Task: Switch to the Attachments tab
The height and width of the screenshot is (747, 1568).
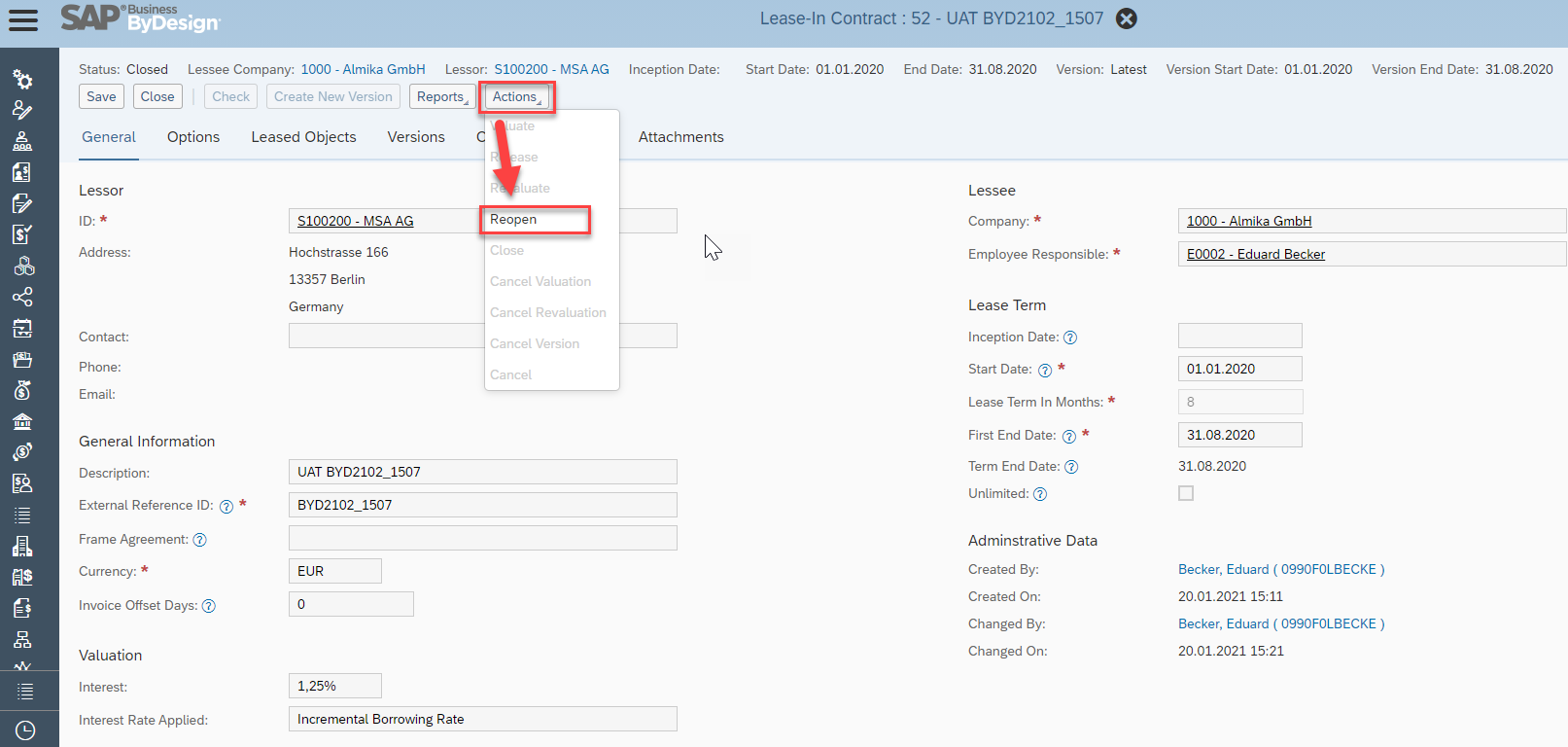Action: pyautogui.click(x=681, y=137)
